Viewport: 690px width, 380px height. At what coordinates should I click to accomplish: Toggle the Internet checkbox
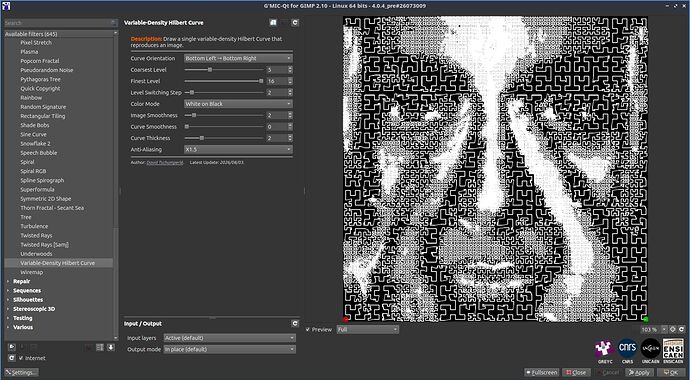click(x=21, y=358)
